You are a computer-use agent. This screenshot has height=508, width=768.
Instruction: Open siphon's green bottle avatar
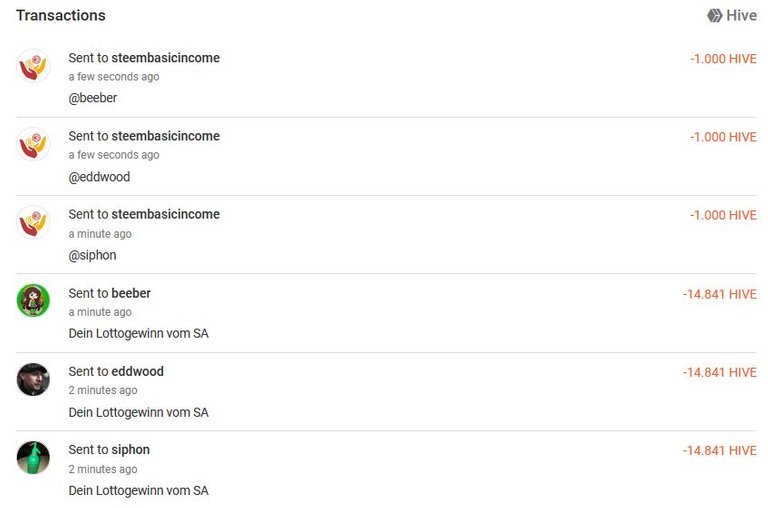click(33, 458)
